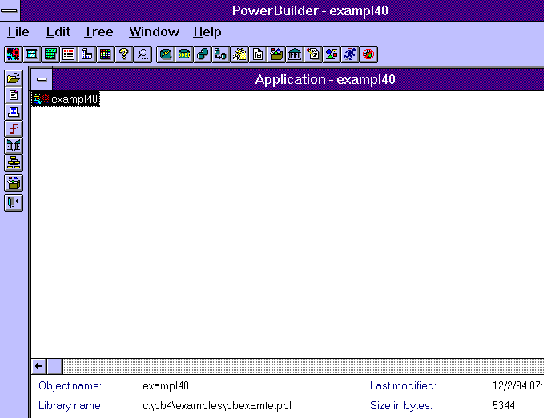The height and width of the screenshot is (418, 544).
Task: Click the linked cylinders pipeline icon
Action: click(203, 54)
